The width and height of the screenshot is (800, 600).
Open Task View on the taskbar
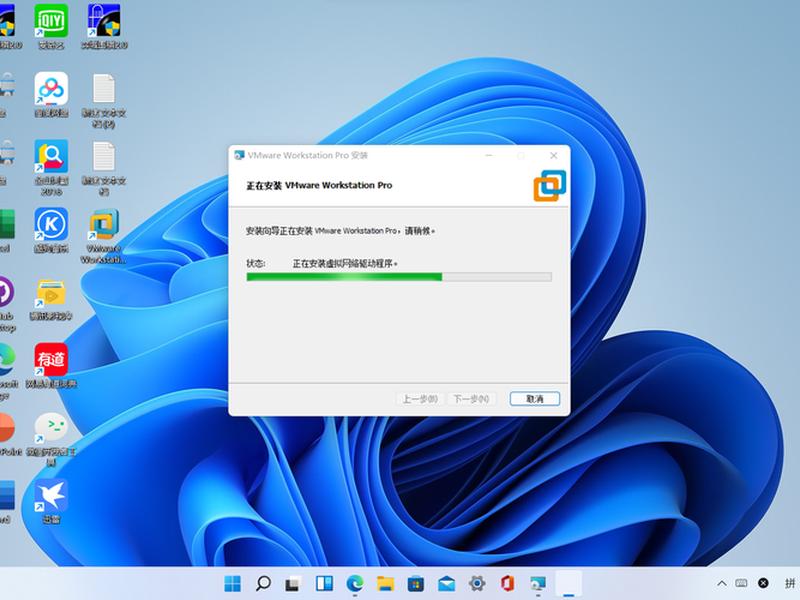pyautogui.click(x=294, y=583)
